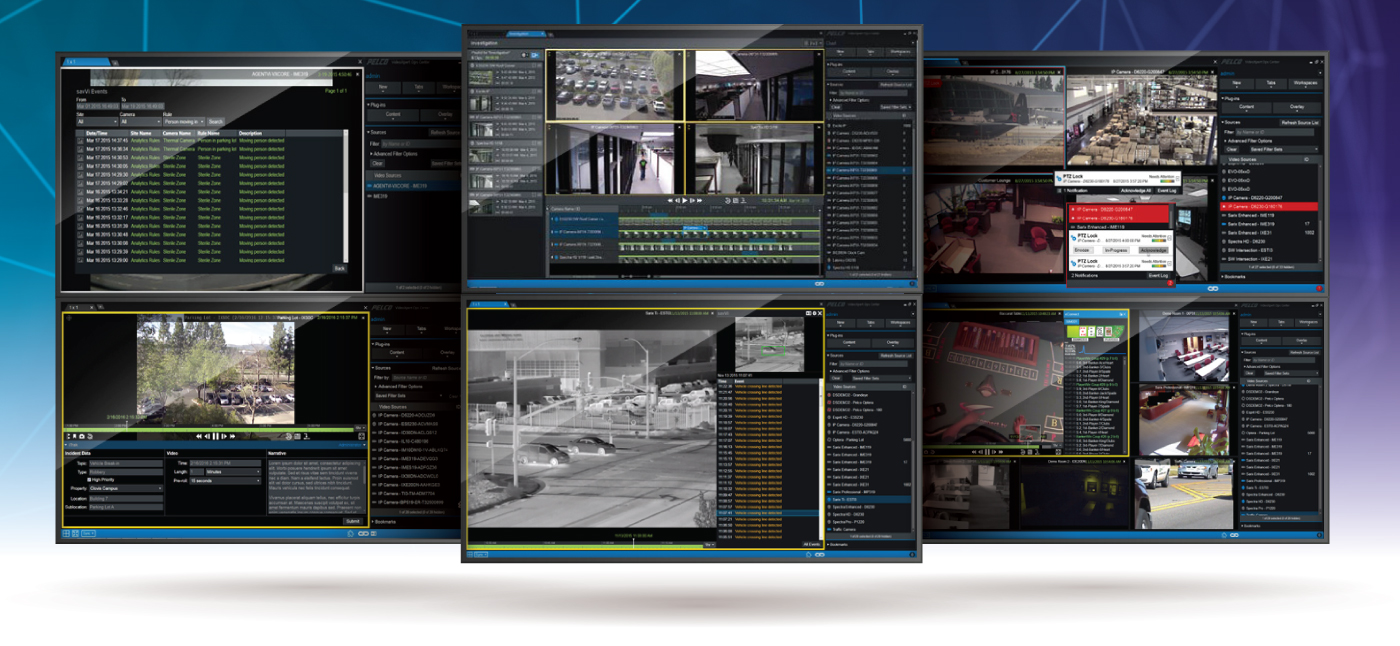Open the calendar icon in Parking Lot playback bar
The width and height of the screenshot is (1400, 646).
click(297, 436)
